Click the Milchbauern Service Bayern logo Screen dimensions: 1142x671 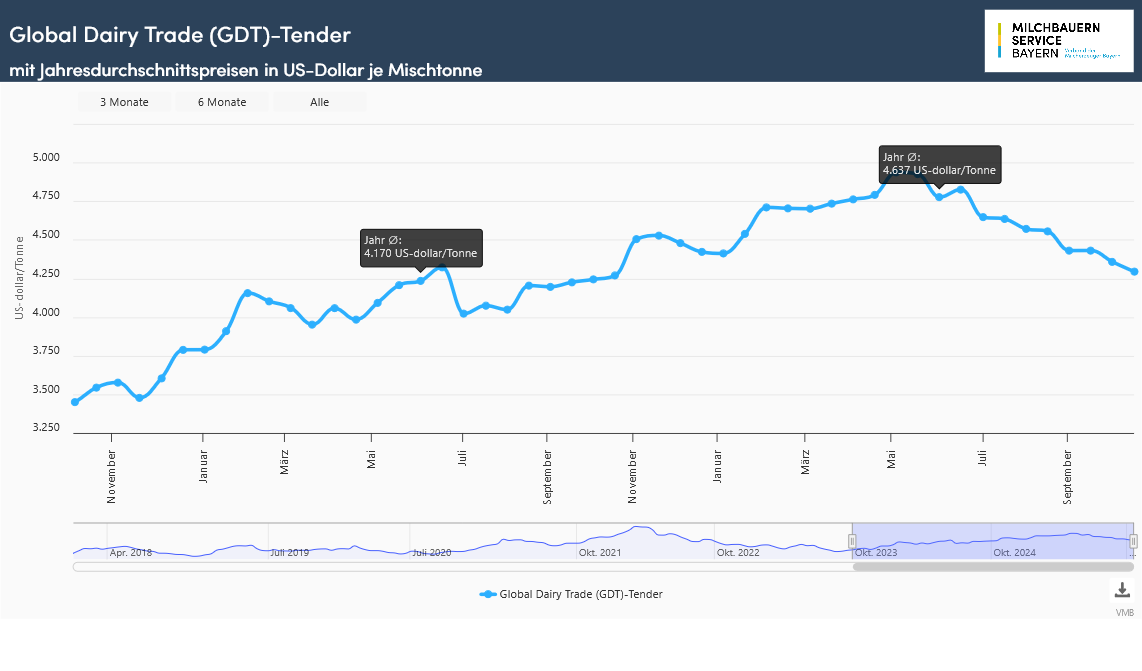pos(1058,41)
